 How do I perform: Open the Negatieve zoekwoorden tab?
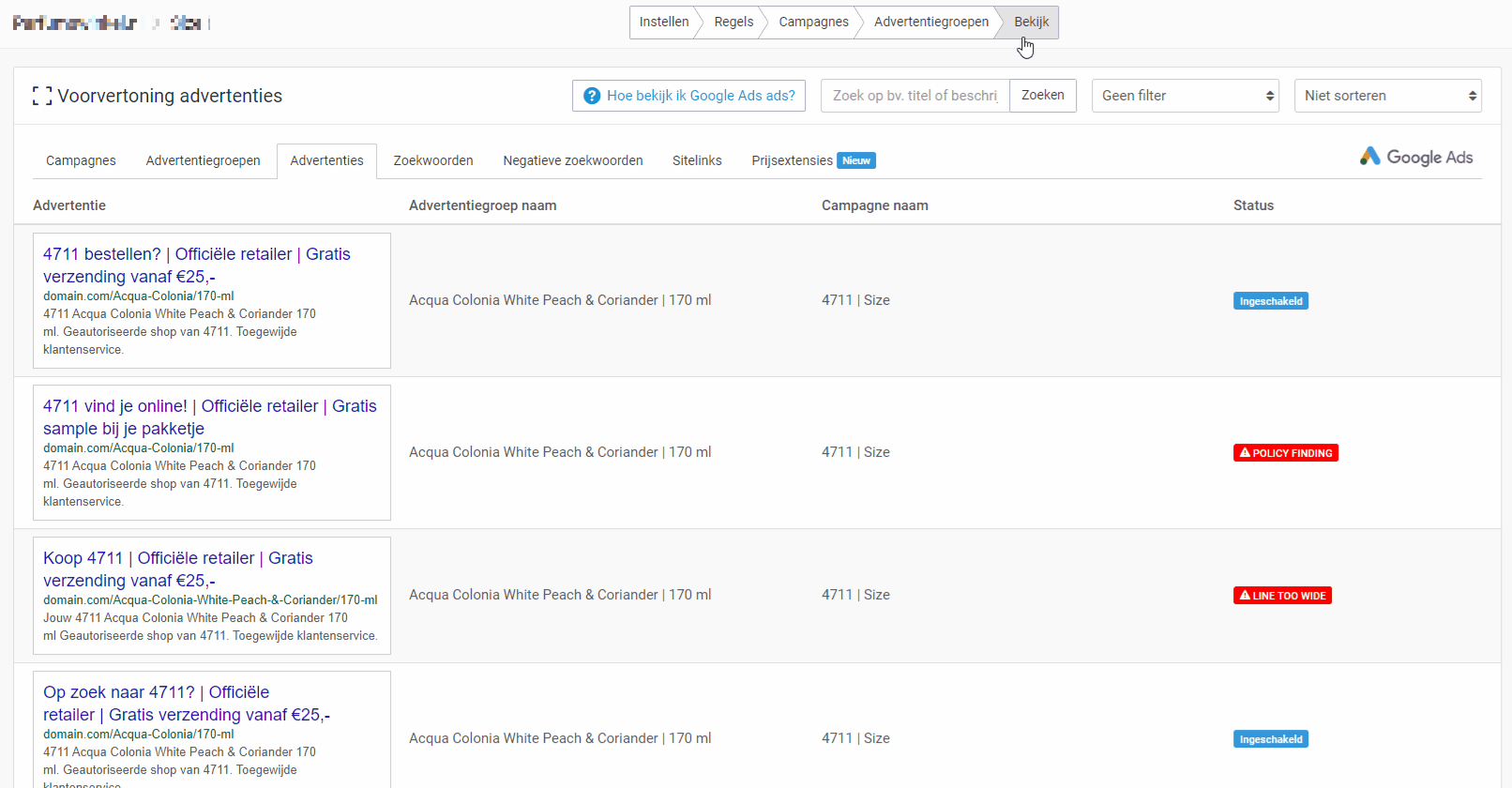click(573, 160)
